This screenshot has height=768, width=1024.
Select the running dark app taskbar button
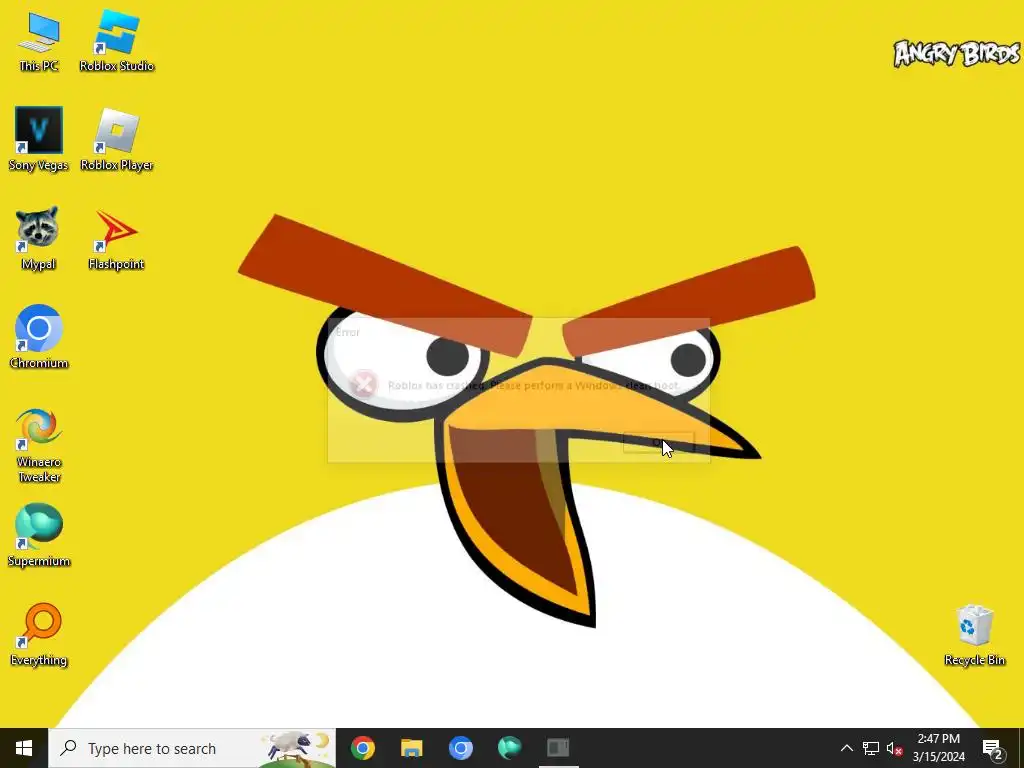(x=558, y=748)
